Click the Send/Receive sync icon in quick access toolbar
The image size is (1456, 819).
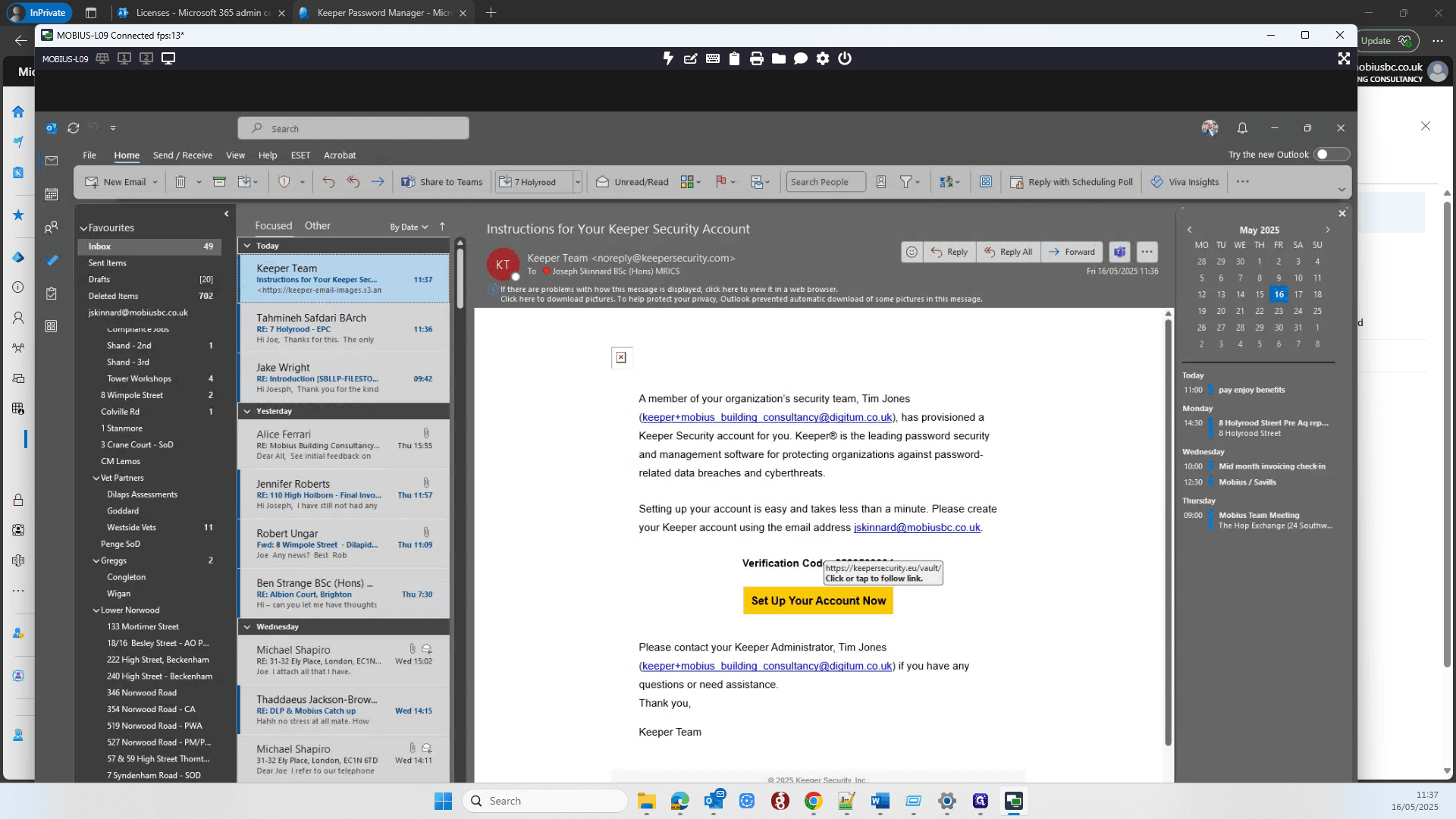(x=73, y=128)
